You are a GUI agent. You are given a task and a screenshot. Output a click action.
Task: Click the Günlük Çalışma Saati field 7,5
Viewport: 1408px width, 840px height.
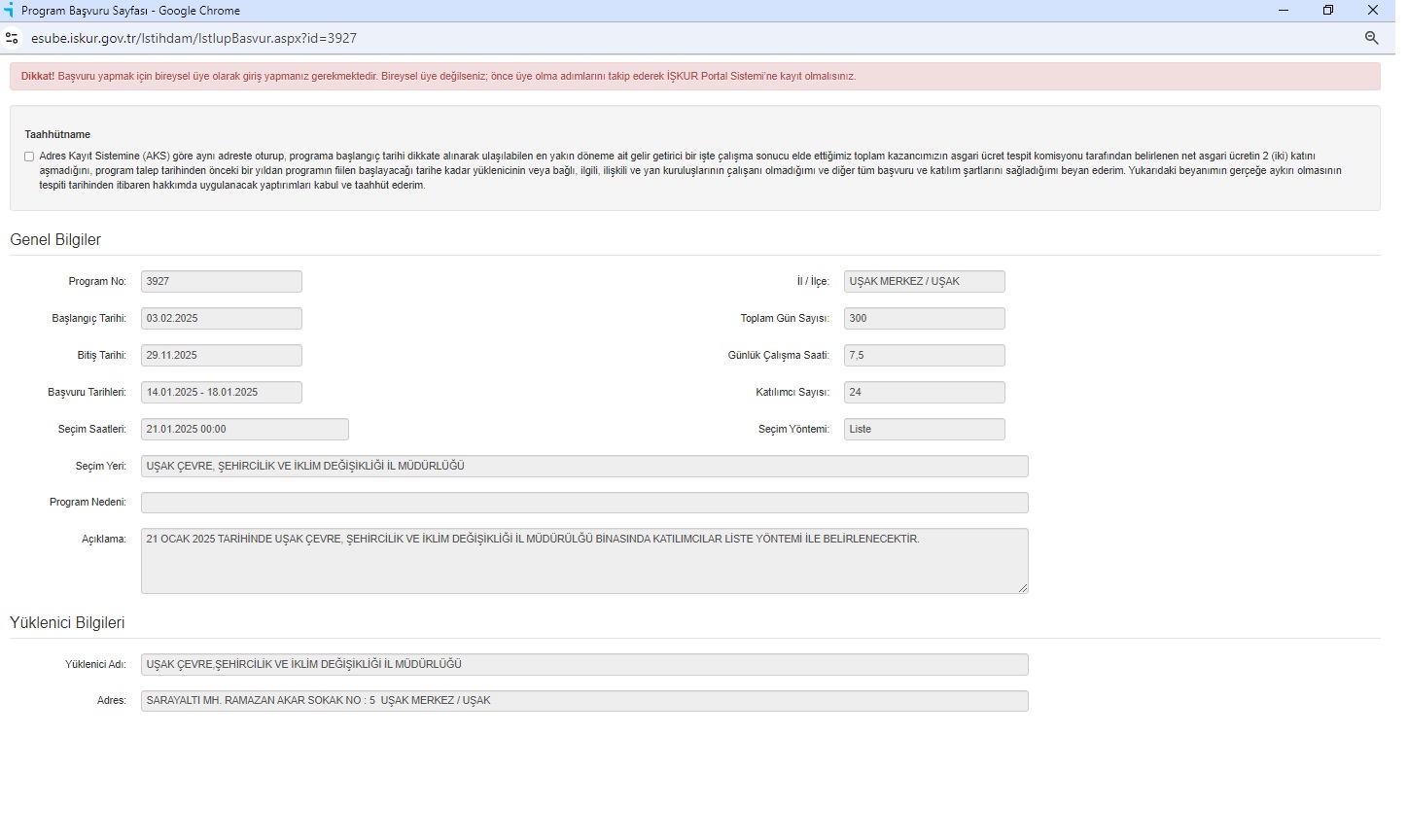pos(925,356)
